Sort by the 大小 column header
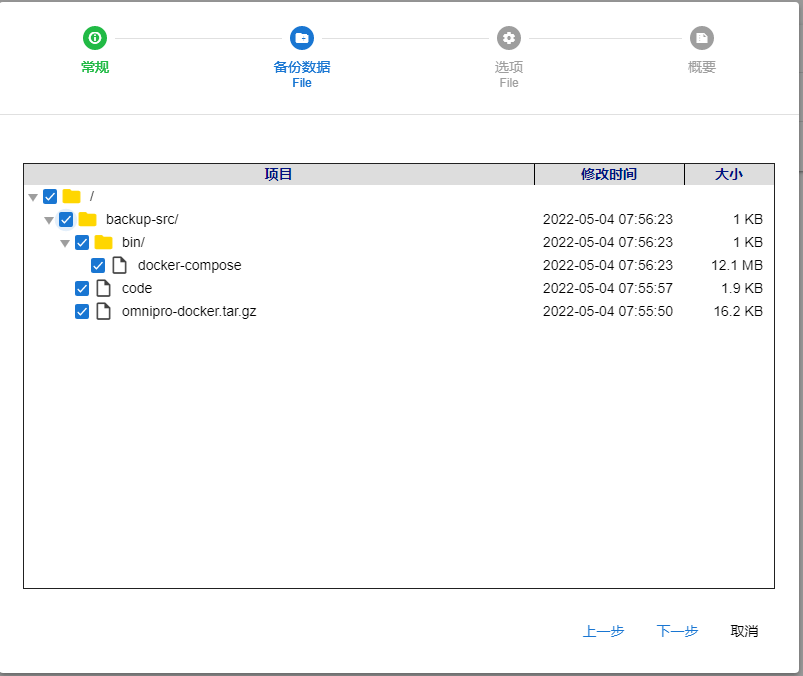The image size is (803, 676). pos(728,174)
